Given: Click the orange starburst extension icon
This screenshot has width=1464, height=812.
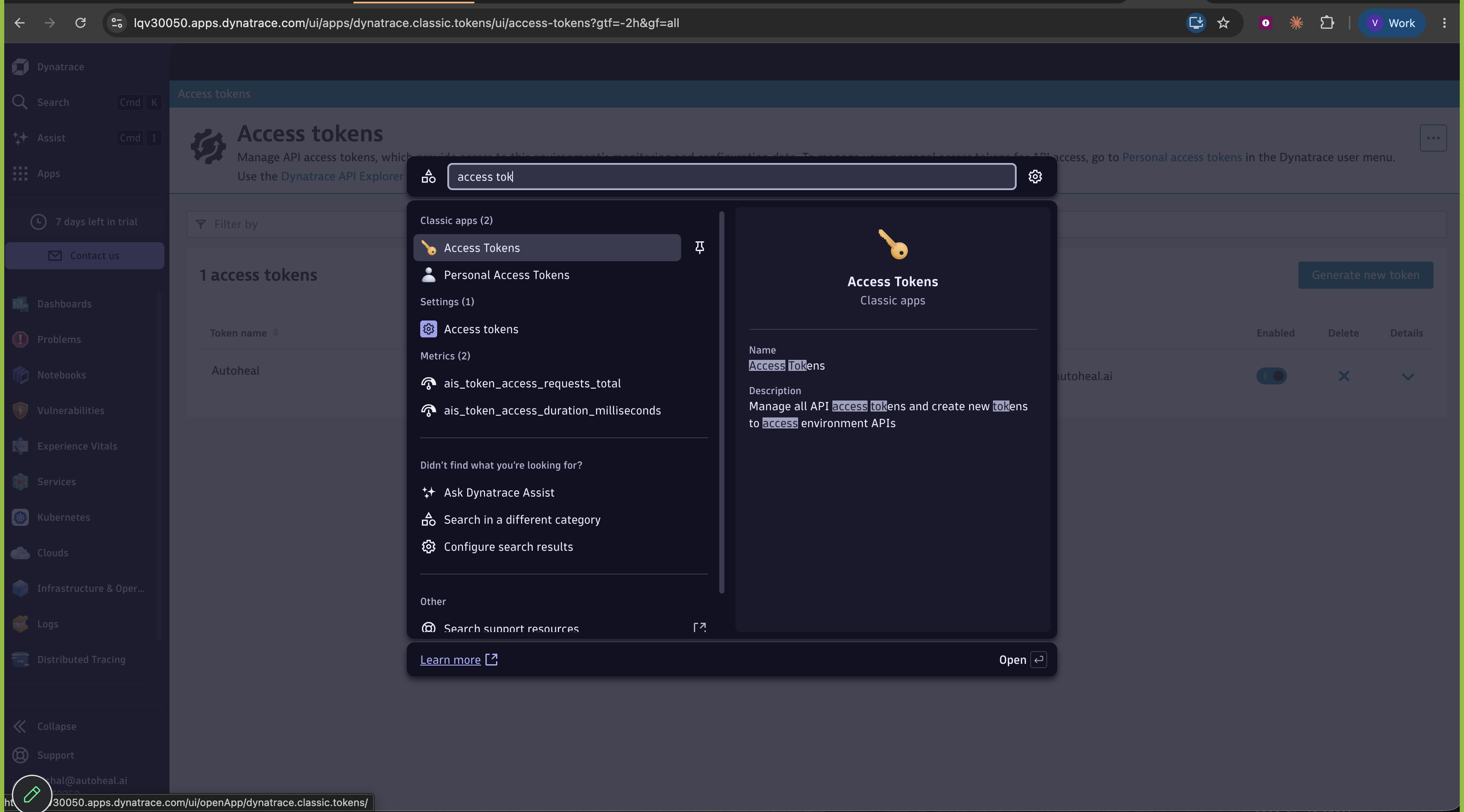Looking at the screenshot, I should tap(1296, 23).
